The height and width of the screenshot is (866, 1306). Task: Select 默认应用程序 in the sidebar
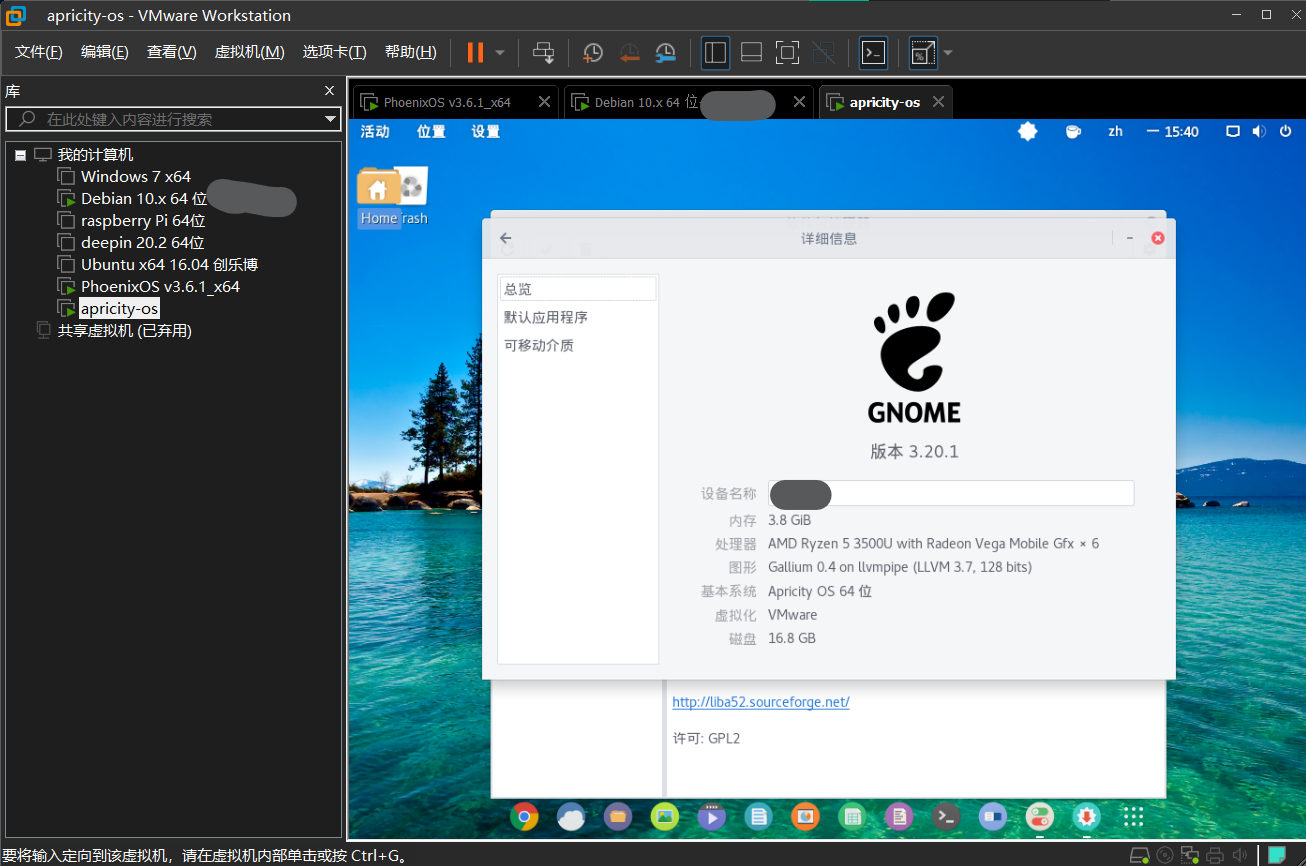546,317
